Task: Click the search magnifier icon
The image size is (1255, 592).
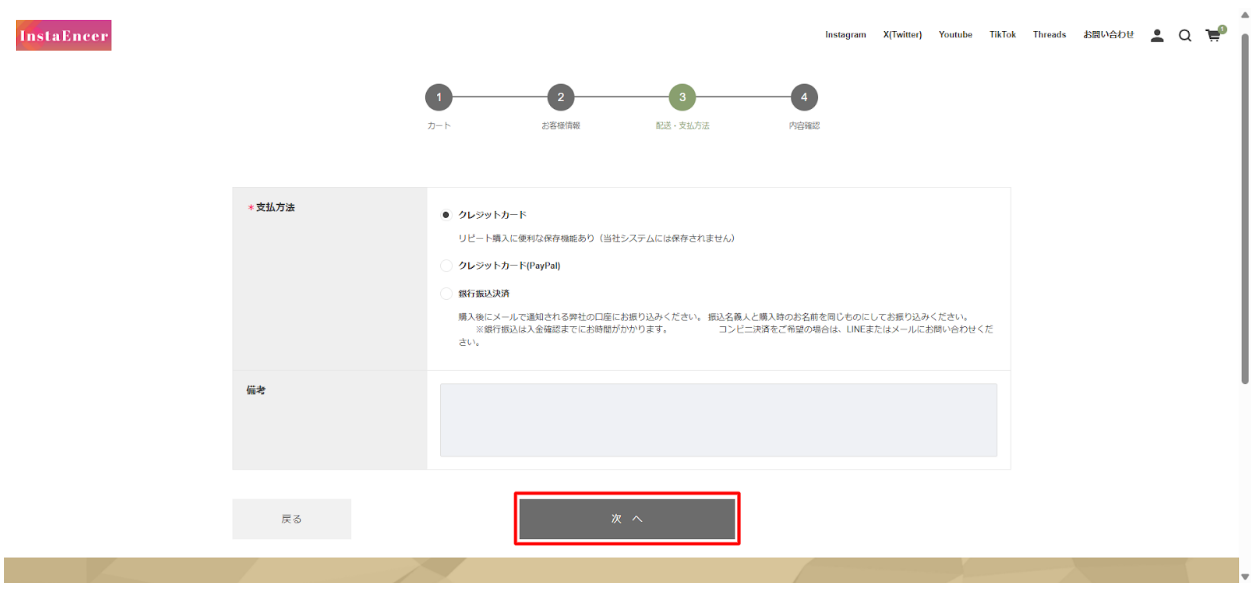Action: click(1185, 34)
